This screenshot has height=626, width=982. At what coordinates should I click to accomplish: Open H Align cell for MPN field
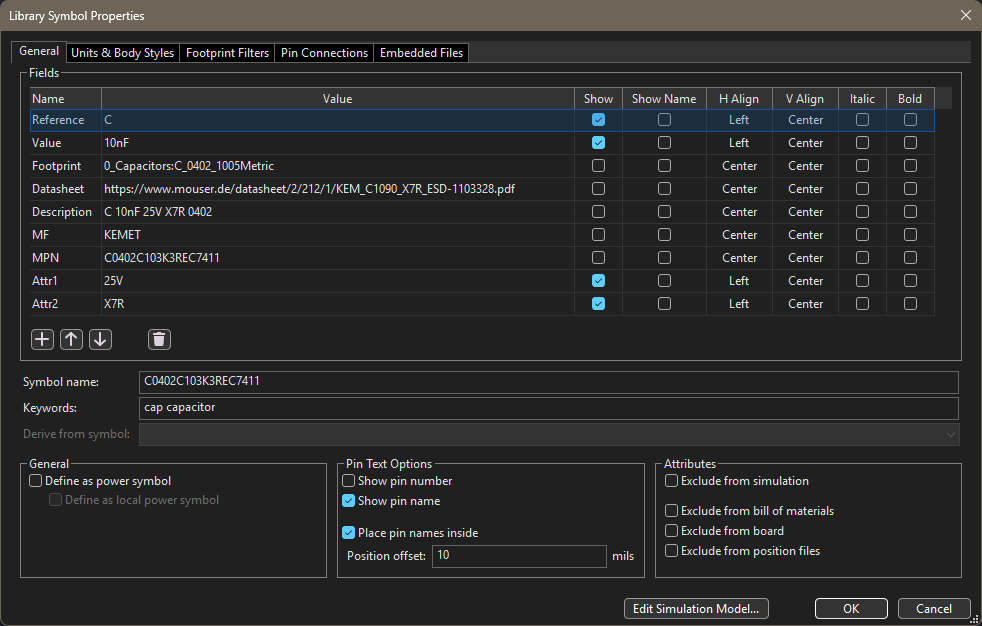[739, 258]
